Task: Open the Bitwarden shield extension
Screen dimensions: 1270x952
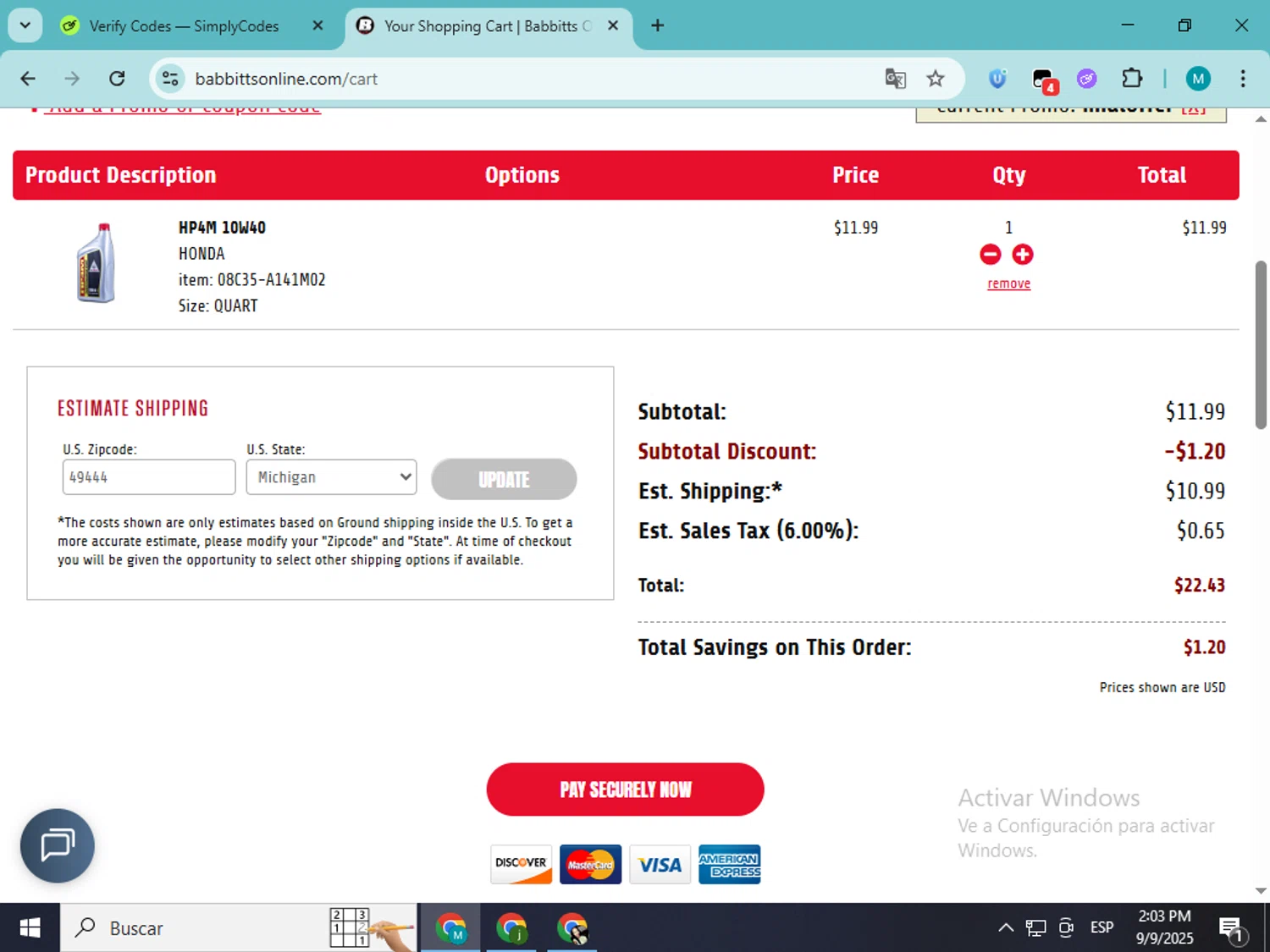Action: (x=997, y=79)
